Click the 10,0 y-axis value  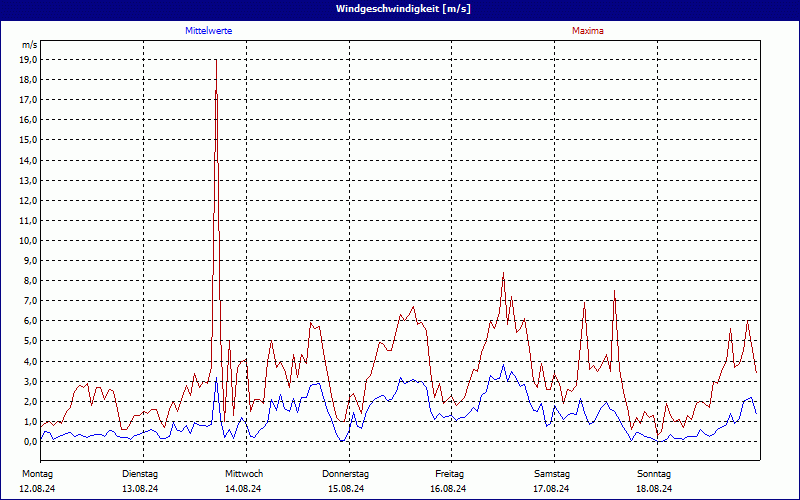(28, 240)
